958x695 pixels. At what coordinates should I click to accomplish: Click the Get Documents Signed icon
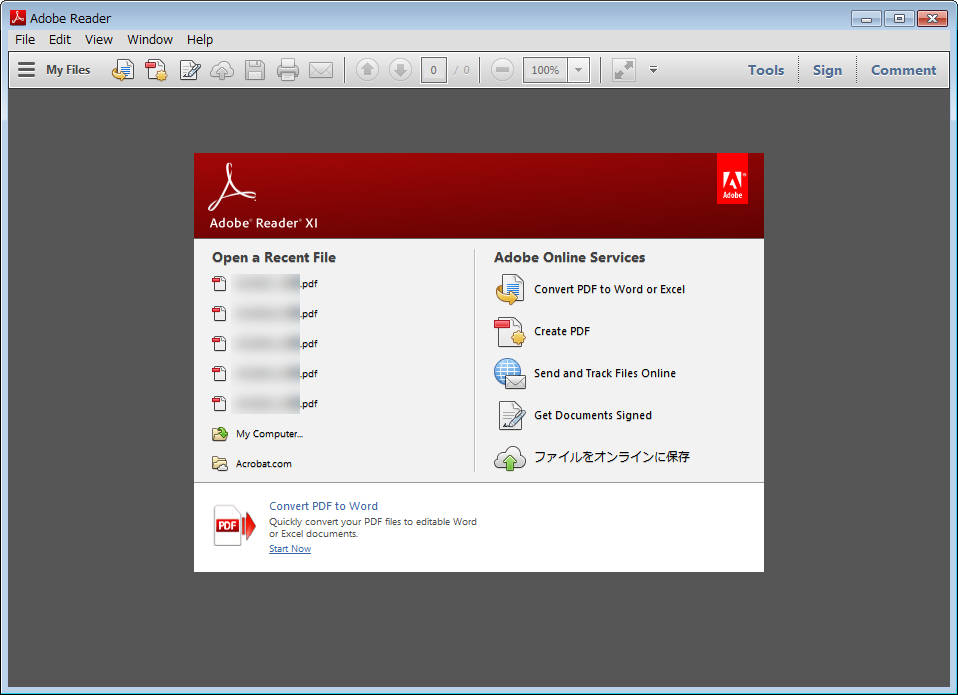point(511,415)
